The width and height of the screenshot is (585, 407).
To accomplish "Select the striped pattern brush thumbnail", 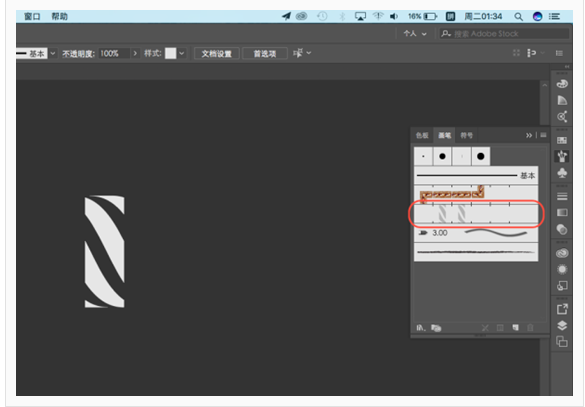I will [476, 214].
